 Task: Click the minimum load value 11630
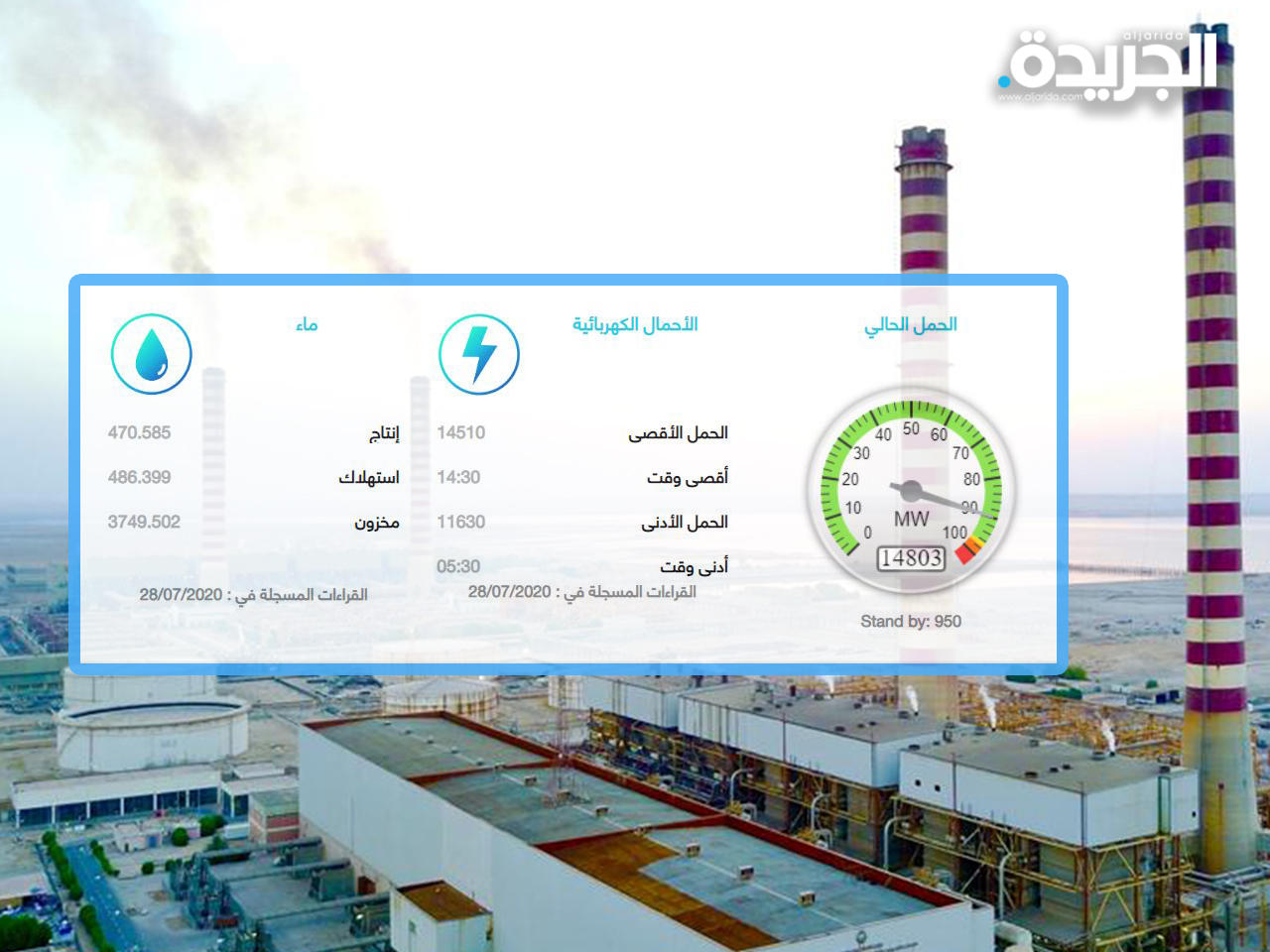(461, 523)
